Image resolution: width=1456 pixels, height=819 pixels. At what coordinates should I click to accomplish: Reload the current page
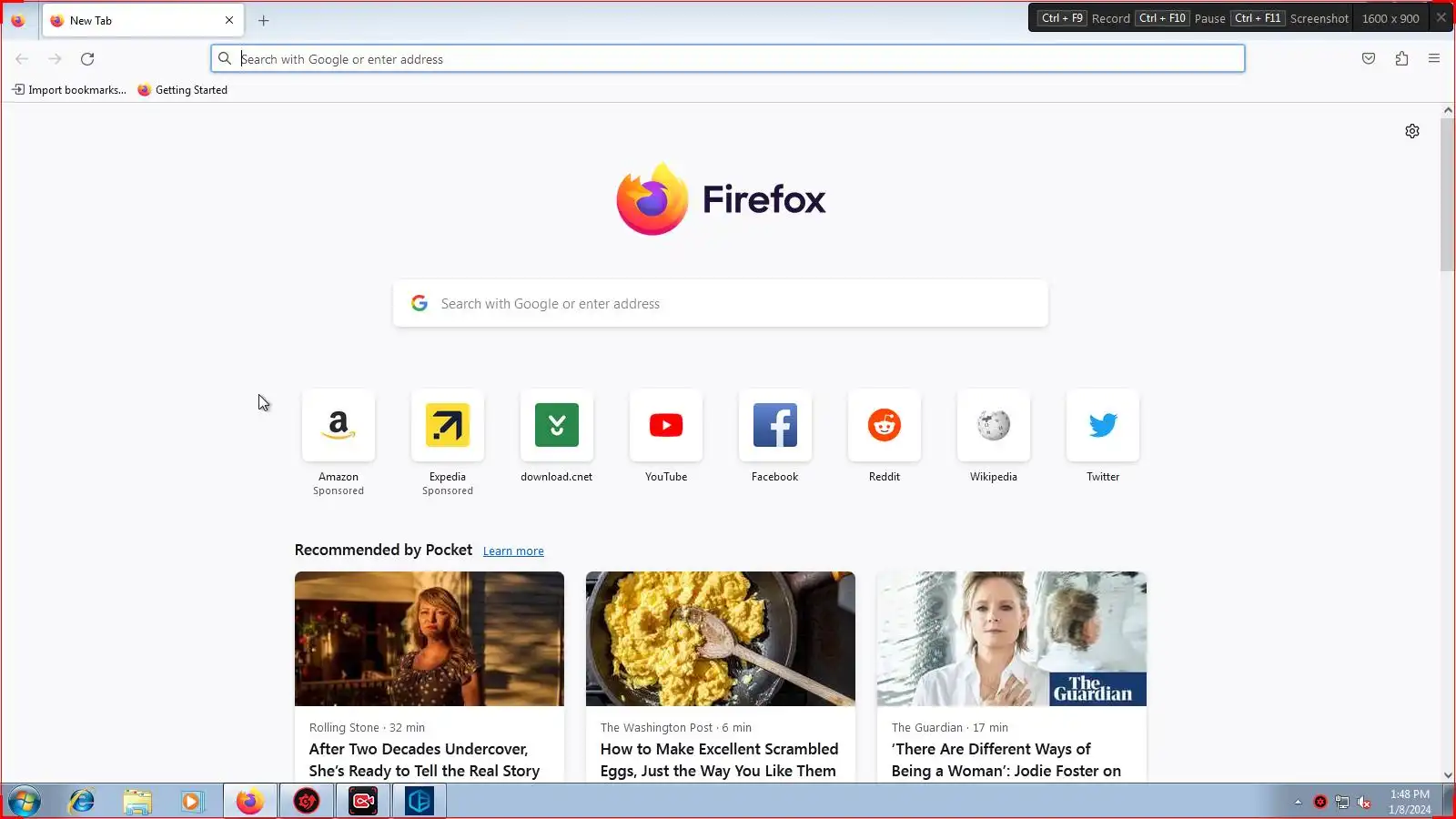coord(87,59)
